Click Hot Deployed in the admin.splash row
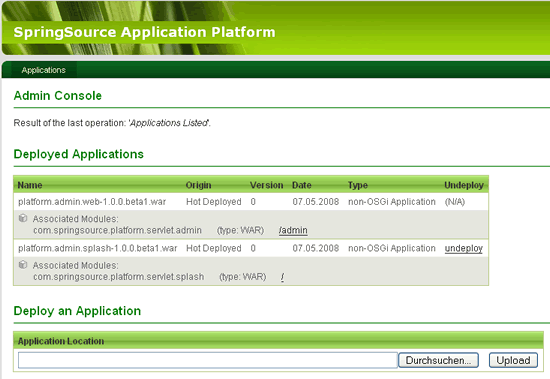Image resolution: width=550 pixels, height=379 pixels. (x=214, y=248)
